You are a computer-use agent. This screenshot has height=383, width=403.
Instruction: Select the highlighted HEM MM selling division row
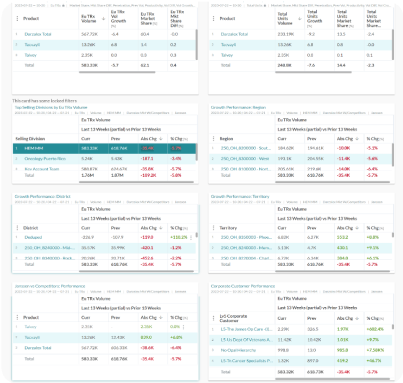point(104,148)
